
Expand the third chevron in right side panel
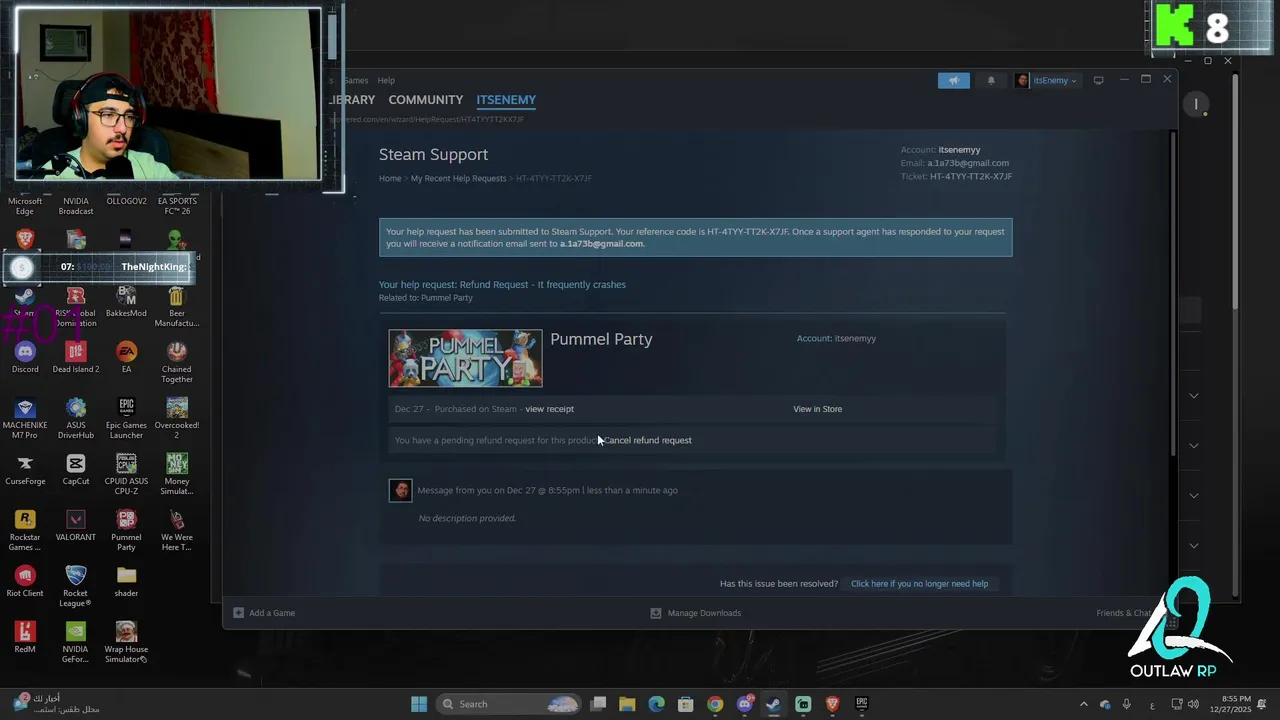pos(1193,496)
